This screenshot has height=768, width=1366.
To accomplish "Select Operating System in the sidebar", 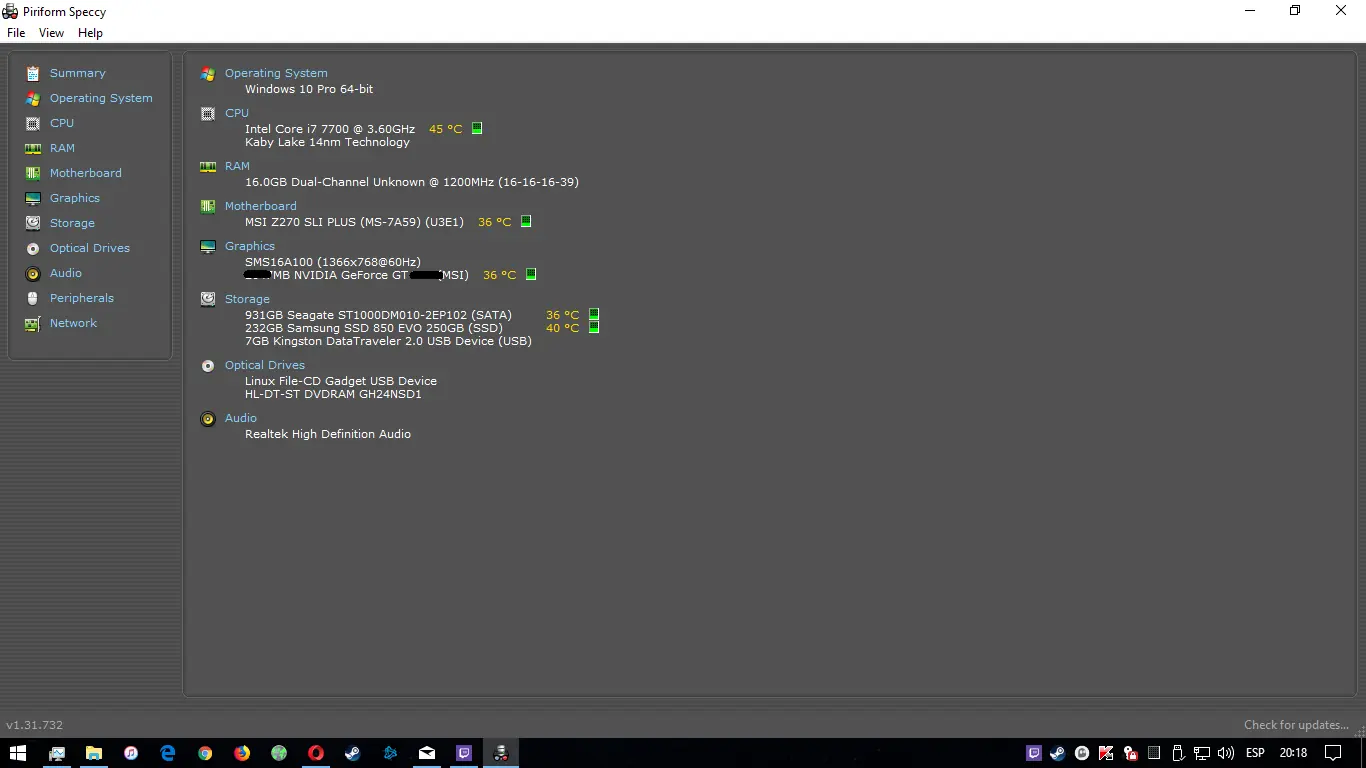I will pos(101,98).
